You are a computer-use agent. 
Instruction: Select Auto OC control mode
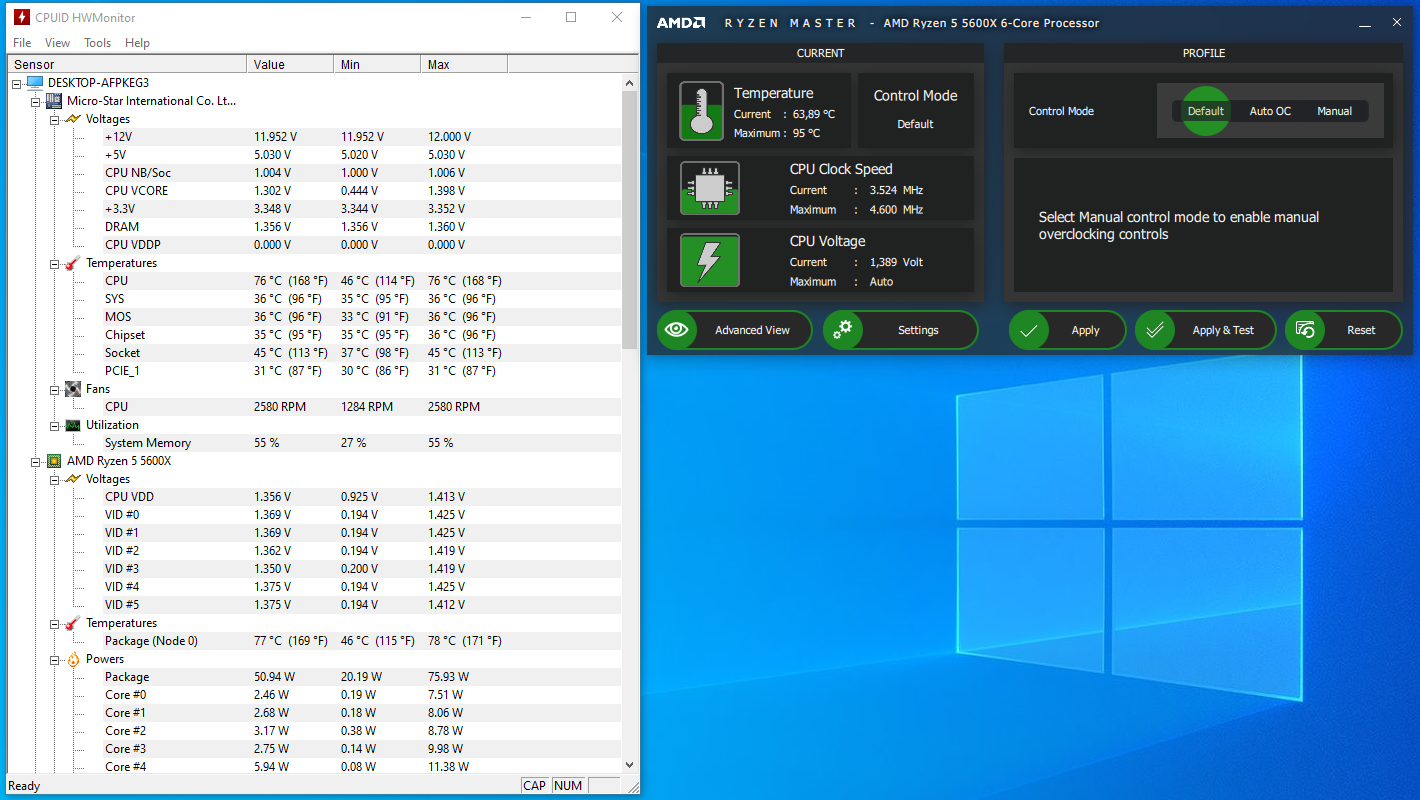click(x=1270, y=111)
